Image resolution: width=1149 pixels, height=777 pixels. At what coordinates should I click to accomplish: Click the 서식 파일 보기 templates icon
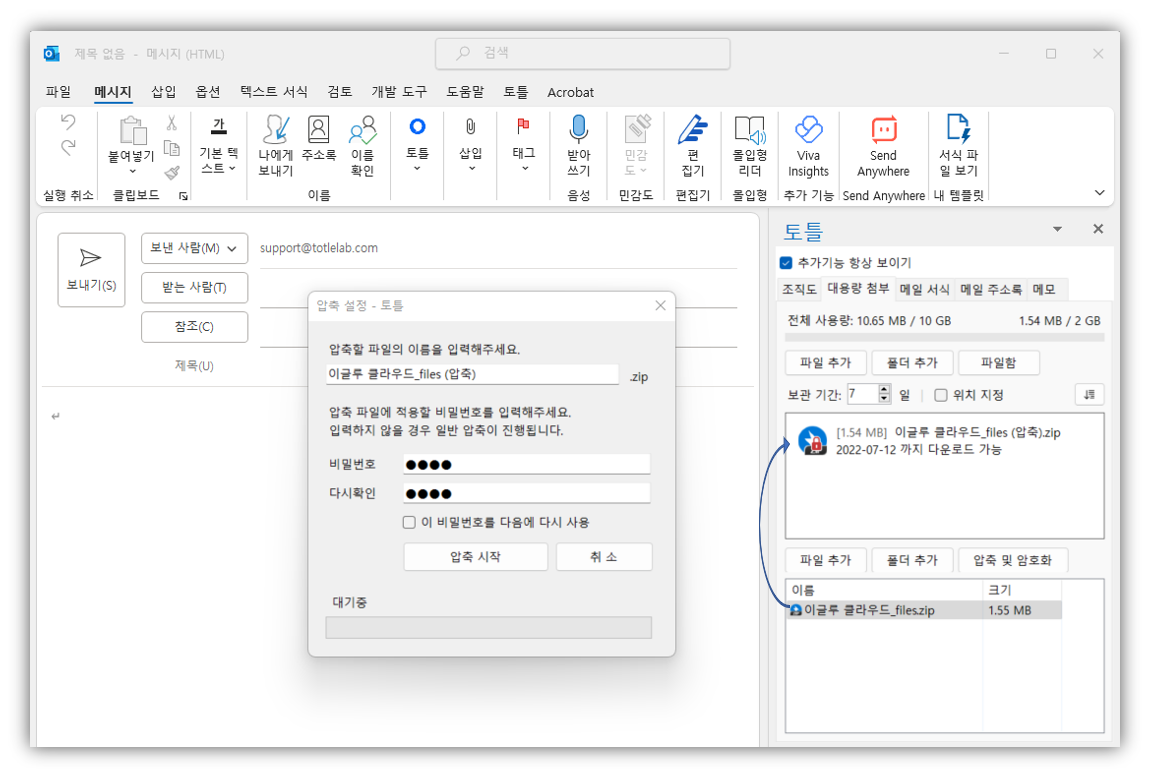958,129
